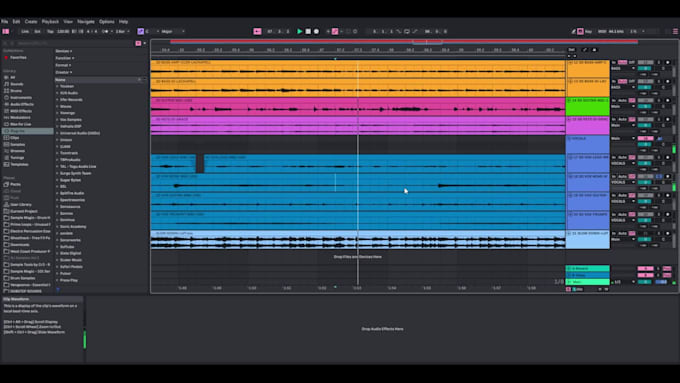Toggle the MIDI arrangement overdub button
Screen dimensions: 680x383
pos(328,31)
